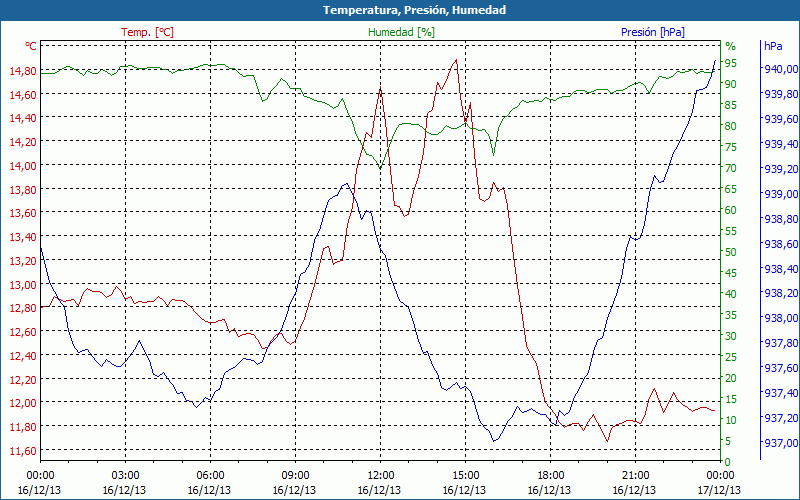Click the red "°C" axis unit label
The height and width of the screenshot is (500, 800).
coord(31,46)
